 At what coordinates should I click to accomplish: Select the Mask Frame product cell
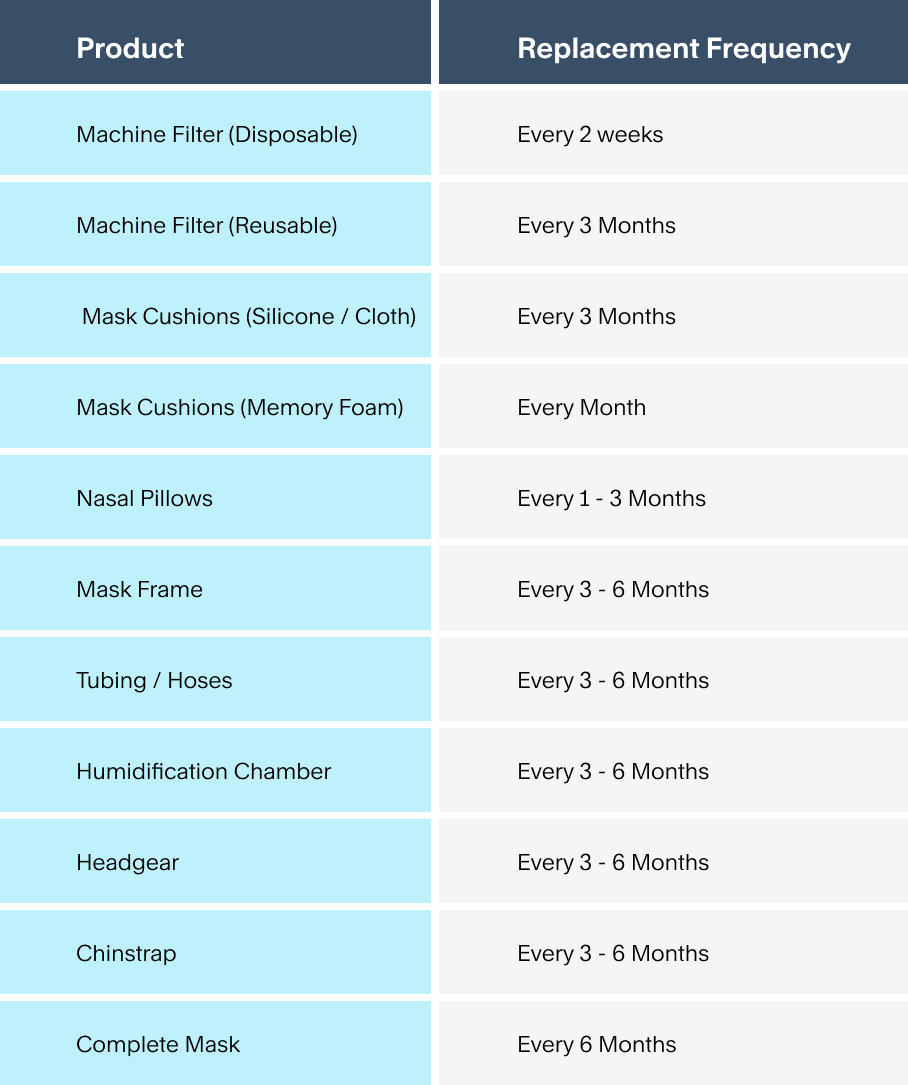click(139, 589)
